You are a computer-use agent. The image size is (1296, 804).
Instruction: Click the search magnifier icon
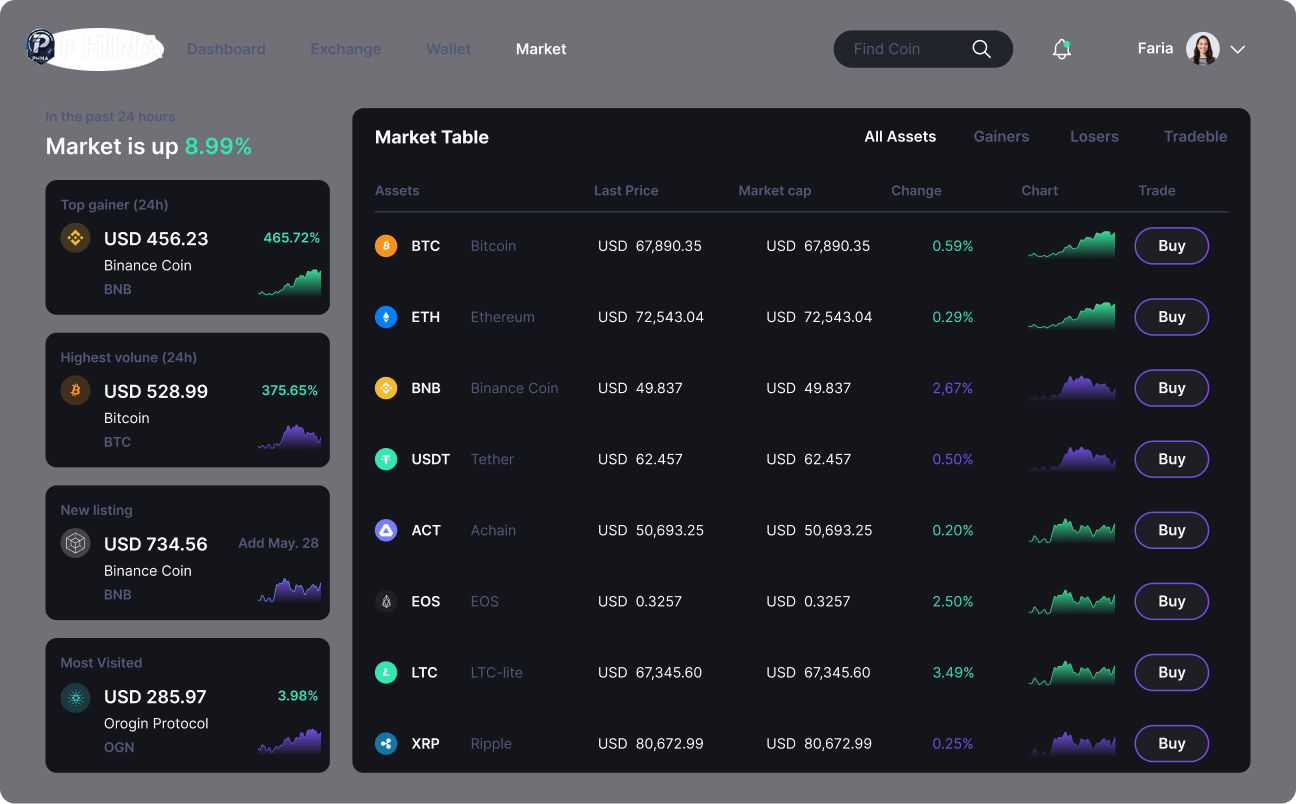tap(981, 49)
